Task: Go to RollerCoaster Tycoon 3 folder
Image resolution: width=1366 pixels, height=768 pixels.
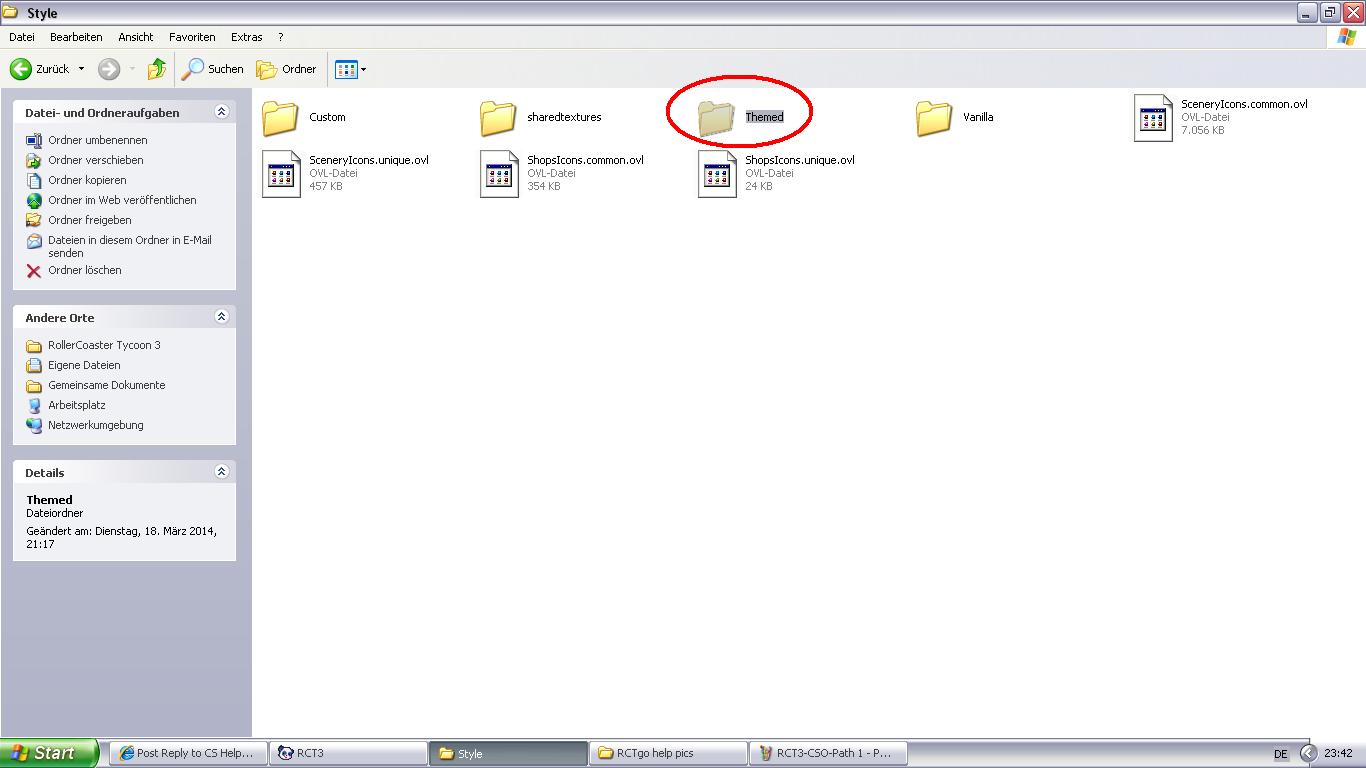Action: coord(103,345)
